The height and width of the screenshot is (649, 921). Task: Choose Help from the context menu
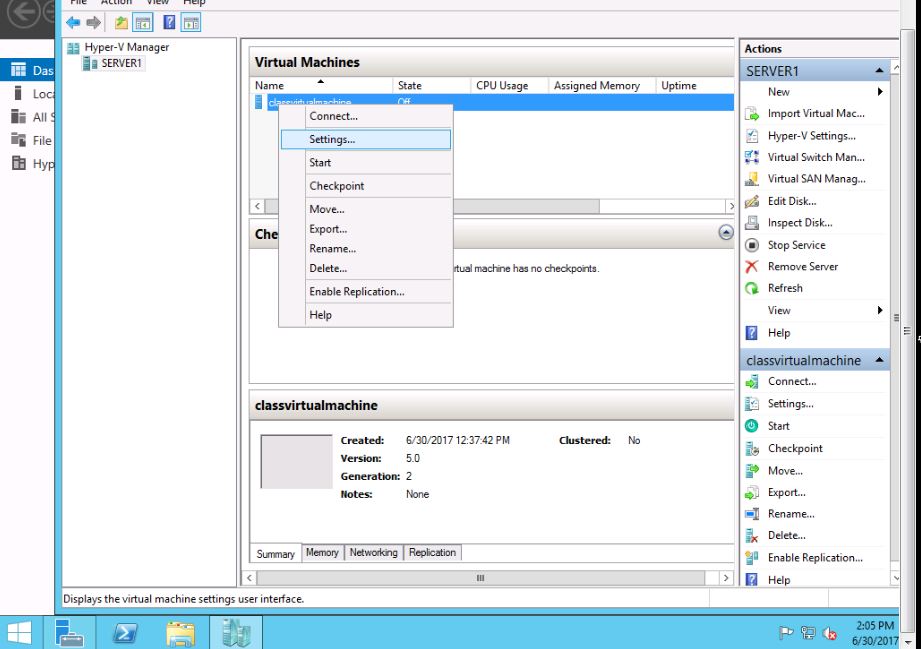366,315
